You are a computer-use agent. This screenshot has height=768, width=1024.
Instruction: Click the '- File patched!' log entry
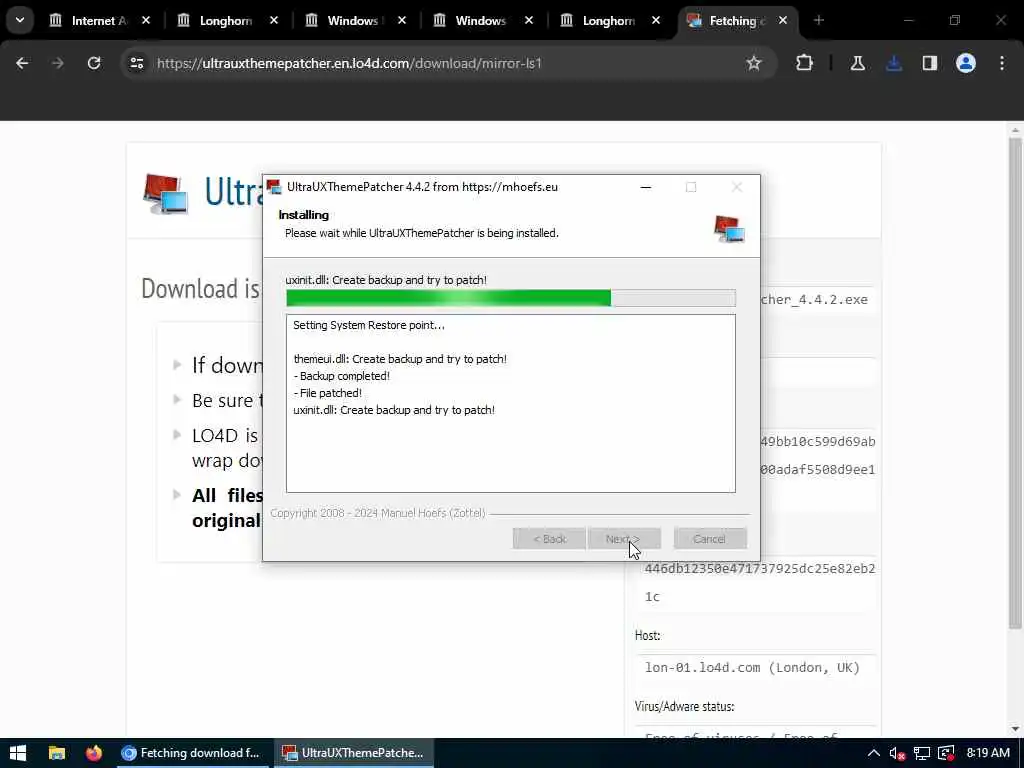click(x=327, y=393)
